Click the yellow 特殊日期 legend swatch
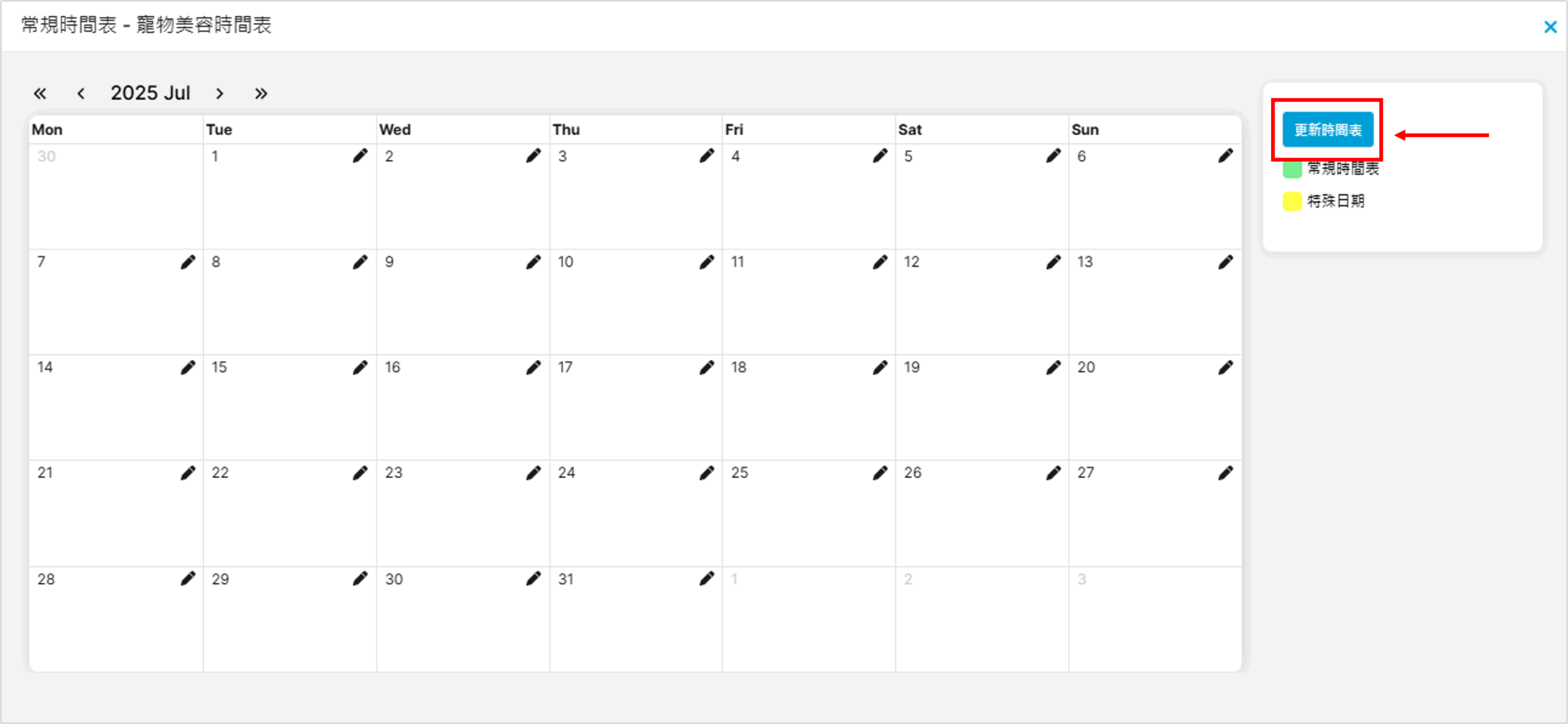 pyautogui.click(x=1292, y=202)
